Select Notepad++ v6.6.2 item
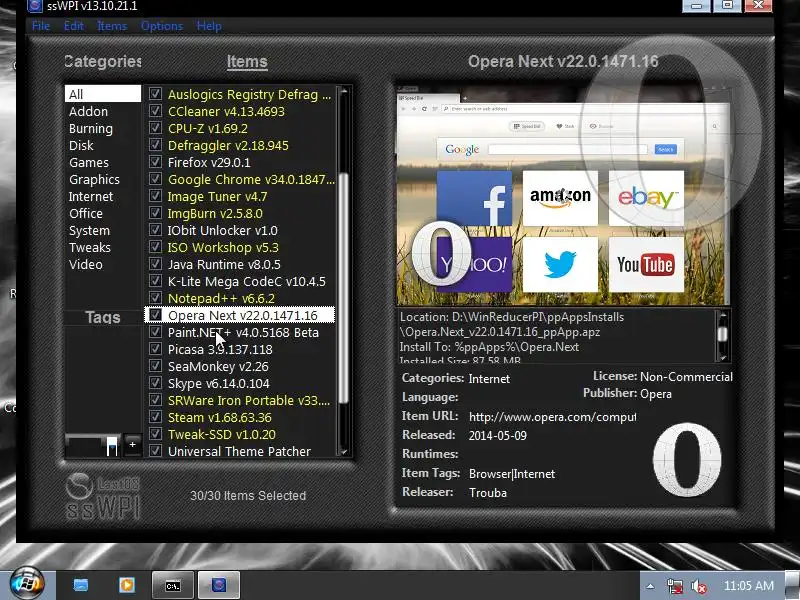 click(240, 298)
